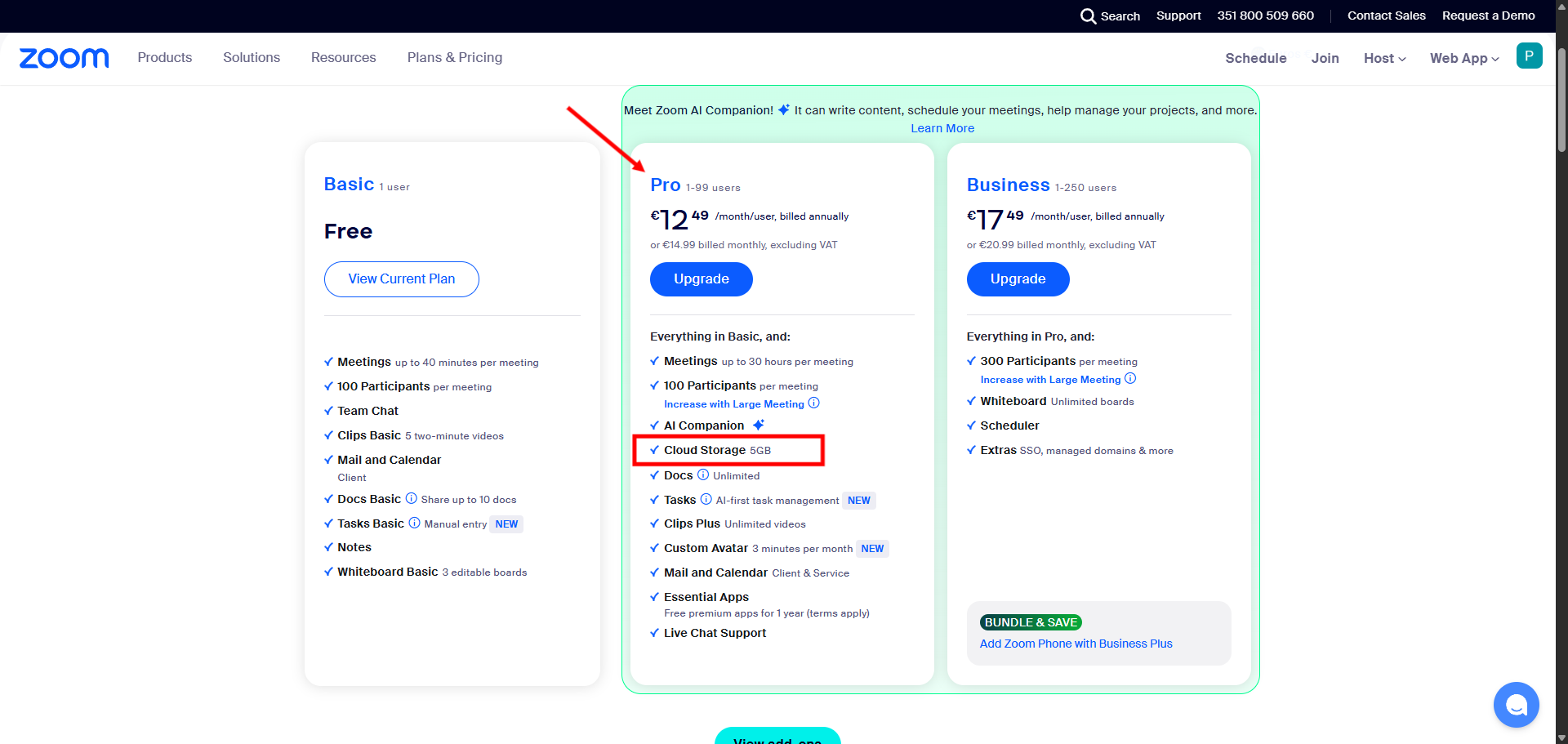1568x744 pixels.
Task: Open the Search magnifier icon
Action: click(1088, 16)
